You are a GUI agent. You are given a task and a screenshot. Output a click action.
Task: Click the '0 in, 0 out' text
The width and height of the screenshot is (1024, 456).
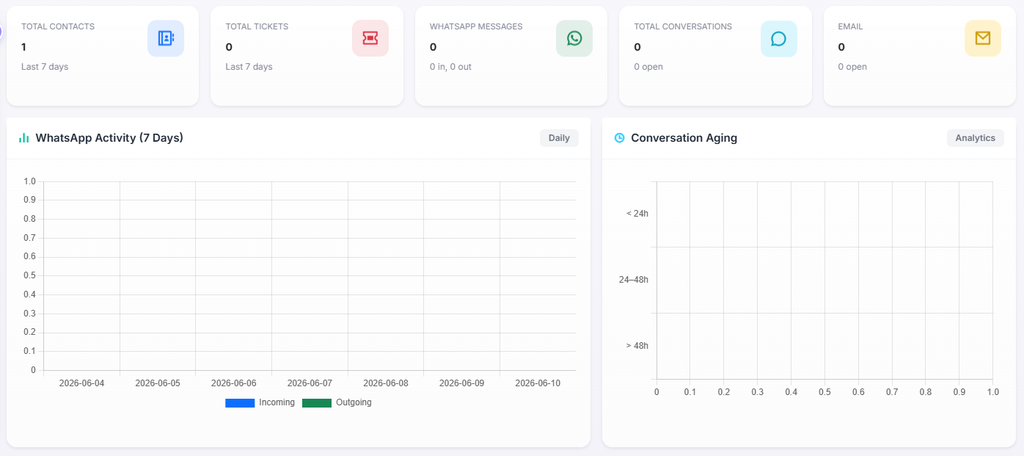[x=451, y=67]
